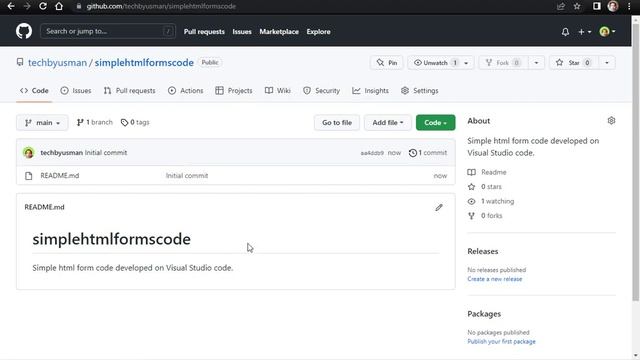
Task: Open main branch selector
Action: click(42, 122)
